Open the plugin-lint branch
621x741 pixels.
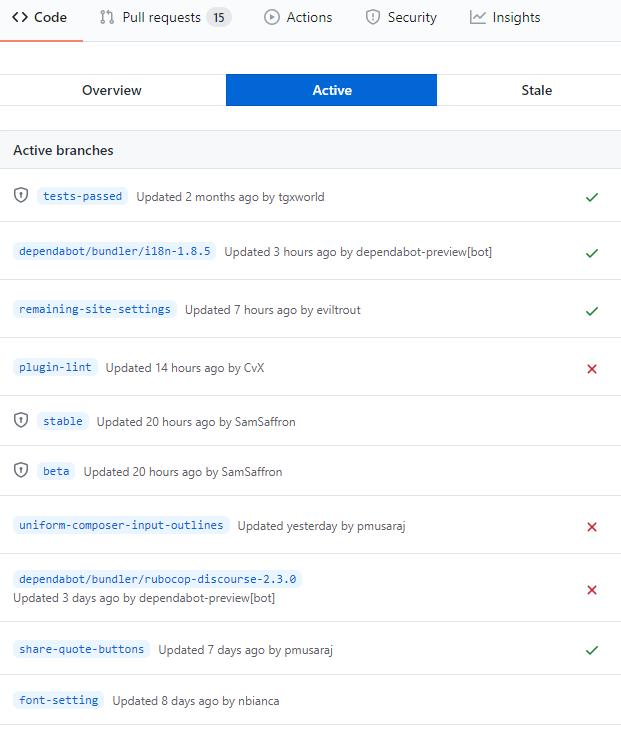coord(55,367)
